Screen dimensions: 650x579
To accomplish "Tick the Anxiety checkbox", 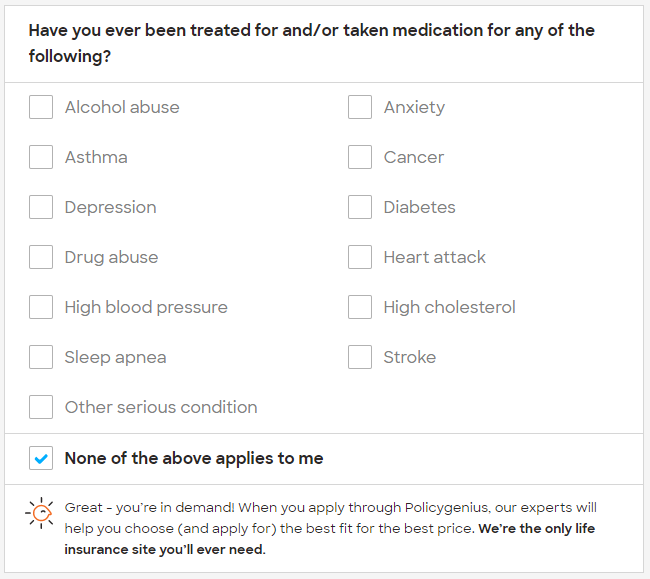I will [x=359, y=107].
